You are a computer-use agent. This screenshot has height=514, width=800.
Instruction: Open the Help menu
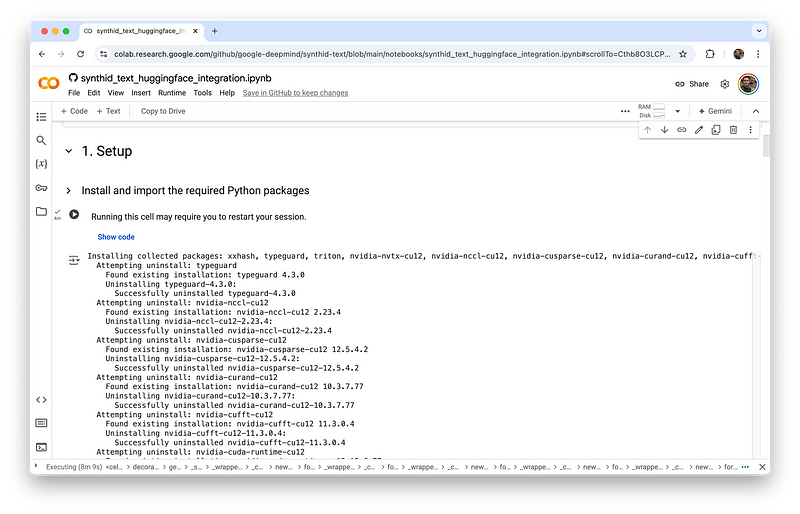tap(227, 93)
